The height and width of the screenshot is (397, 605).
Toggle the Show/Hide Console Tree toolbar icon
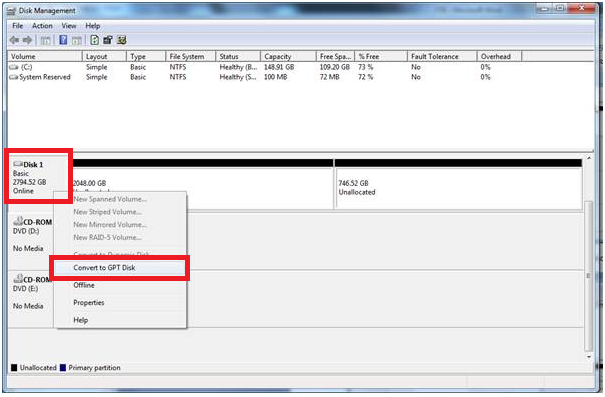[45, 40]
